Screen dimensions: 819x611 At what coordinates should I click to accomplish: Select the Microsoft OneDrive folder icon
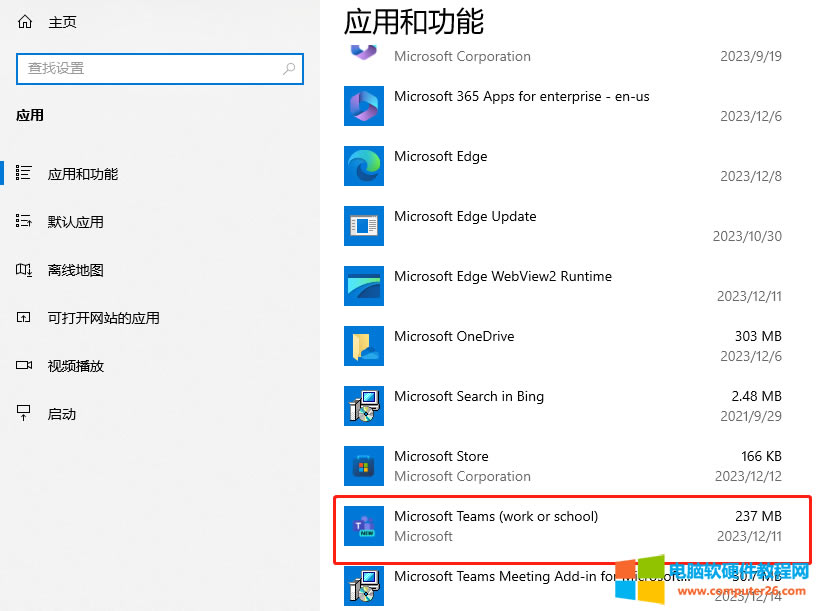363,346
